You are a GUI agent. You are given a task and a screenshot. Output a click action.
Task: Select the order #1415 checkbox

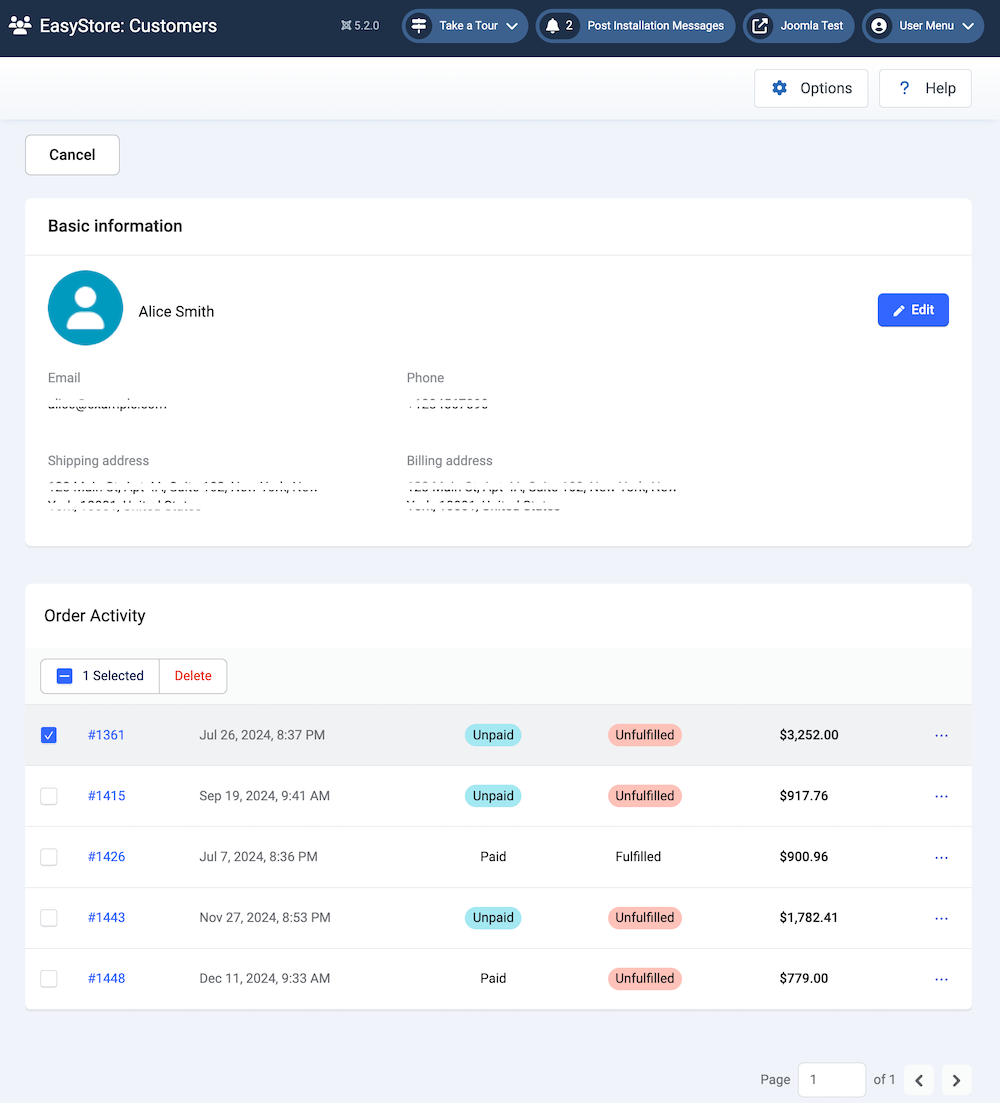(x=49, y=796)
